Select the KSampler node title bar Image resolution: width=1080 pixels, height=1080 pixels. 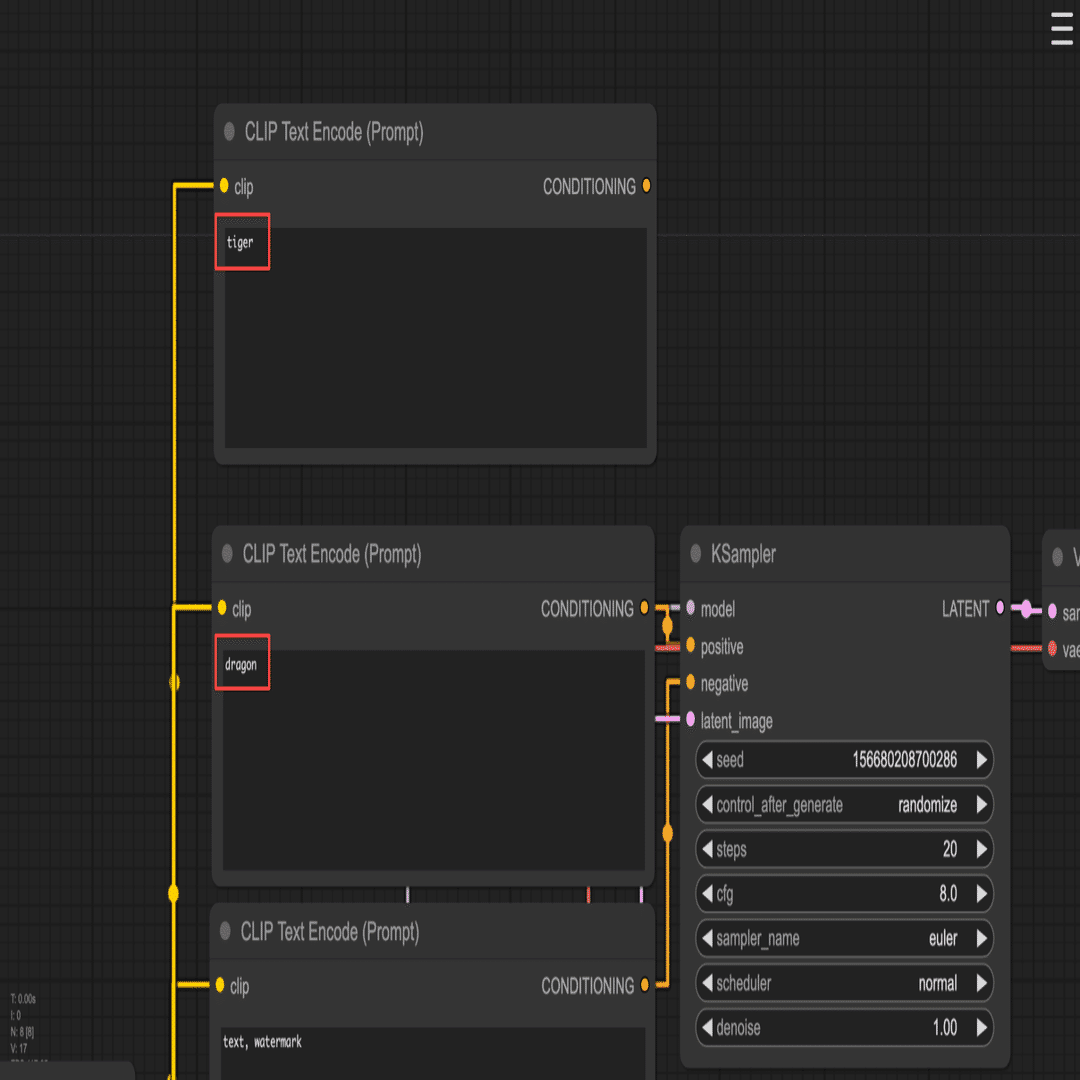(x=845, y=554)
